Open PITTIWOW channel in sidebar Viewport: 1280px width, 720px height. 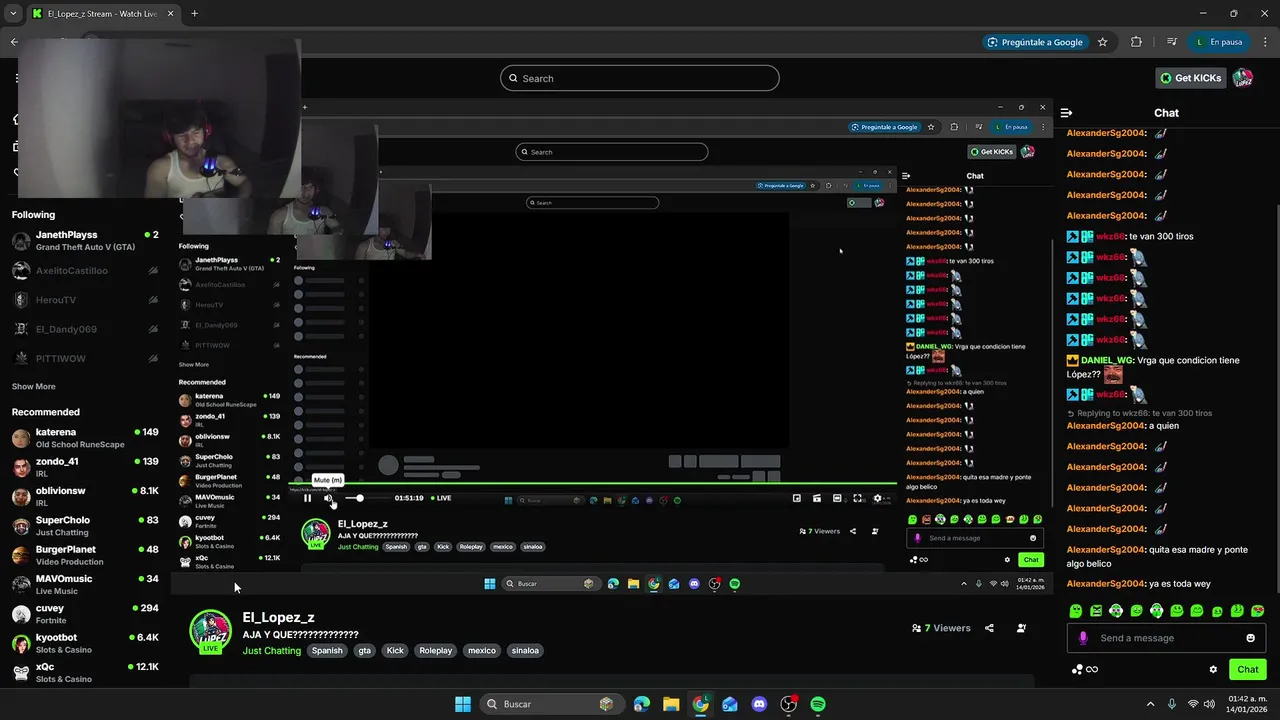click(x=85, y=358)
